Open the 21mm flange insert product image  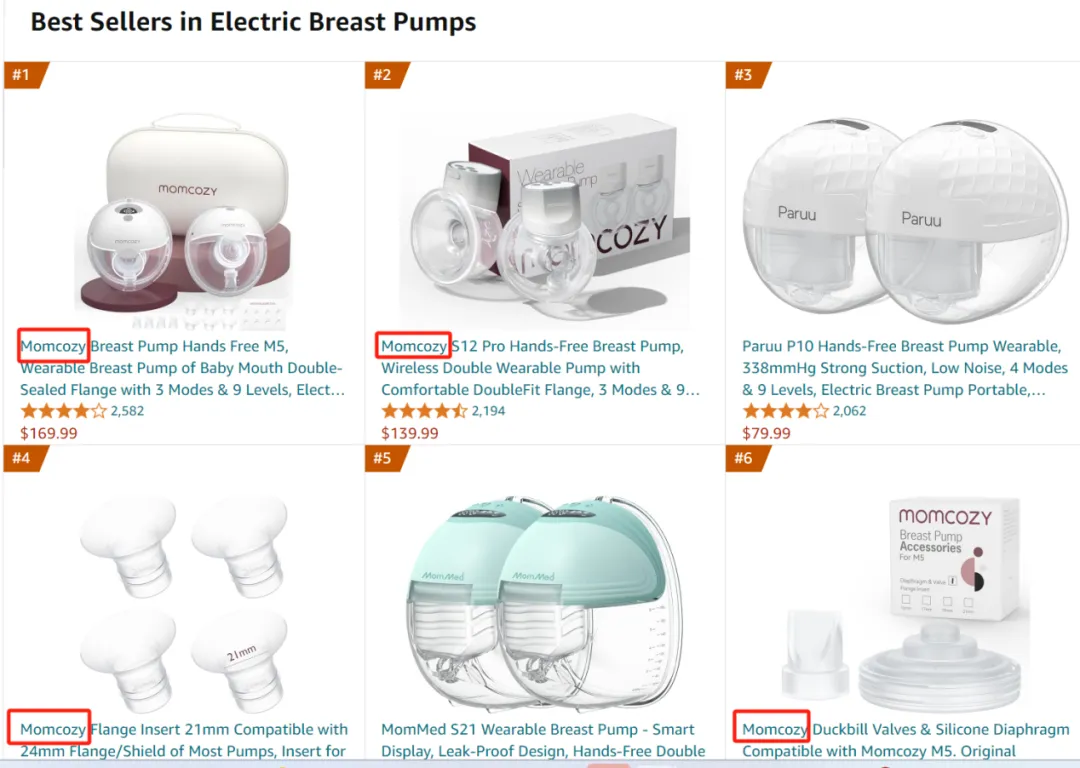coord(185,603)
